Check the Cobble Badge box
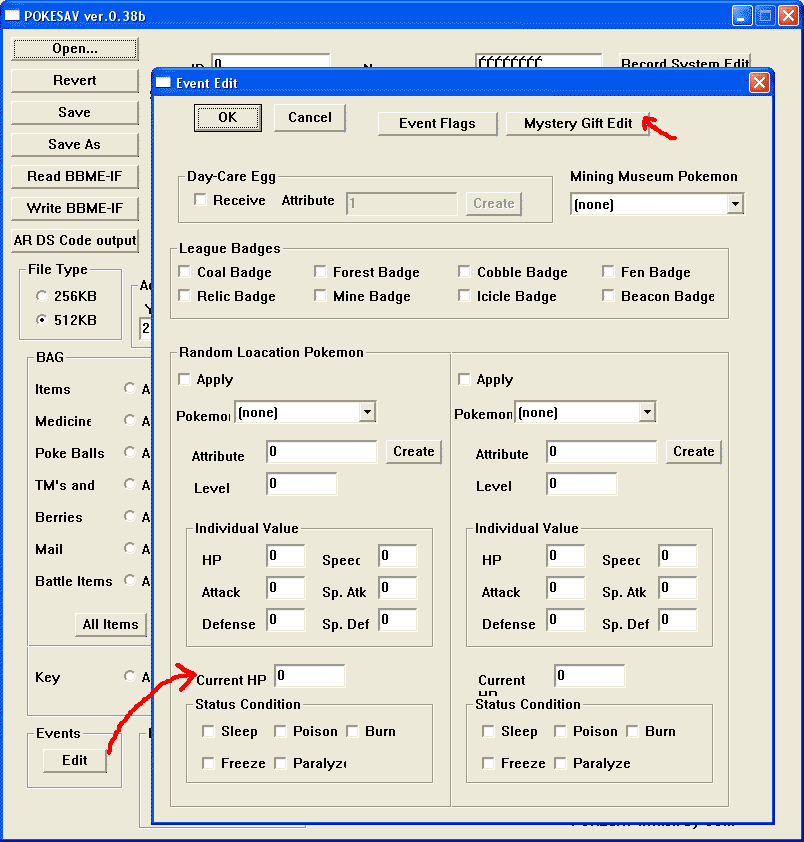The height and width of the screenshot is (842, 804). point(464,272)
